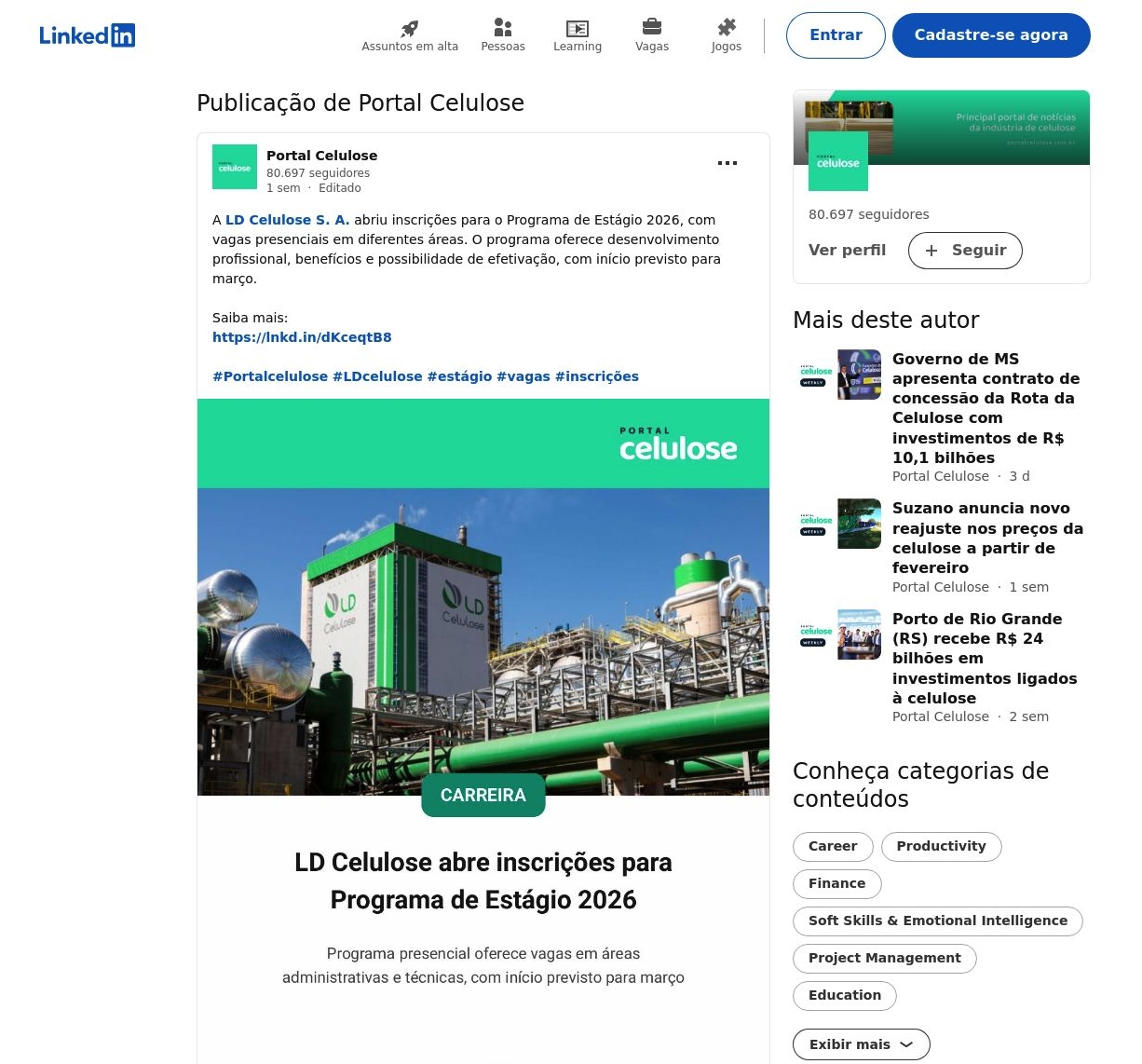Click the #estágio hashtag
This screenshot has height=1064, width=1142.
459,376
